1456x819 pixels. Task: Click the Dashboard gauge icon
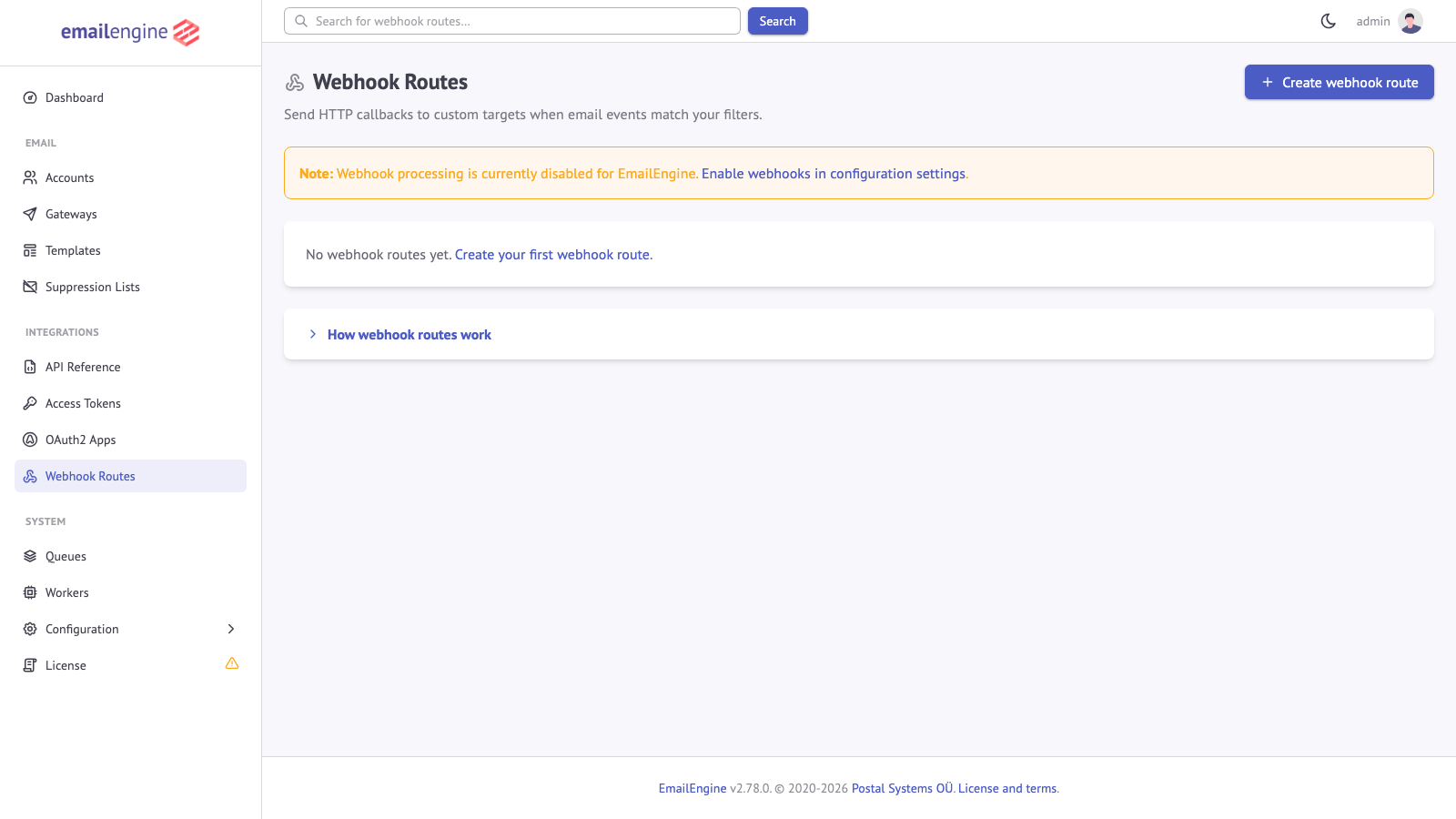(30, 97)
